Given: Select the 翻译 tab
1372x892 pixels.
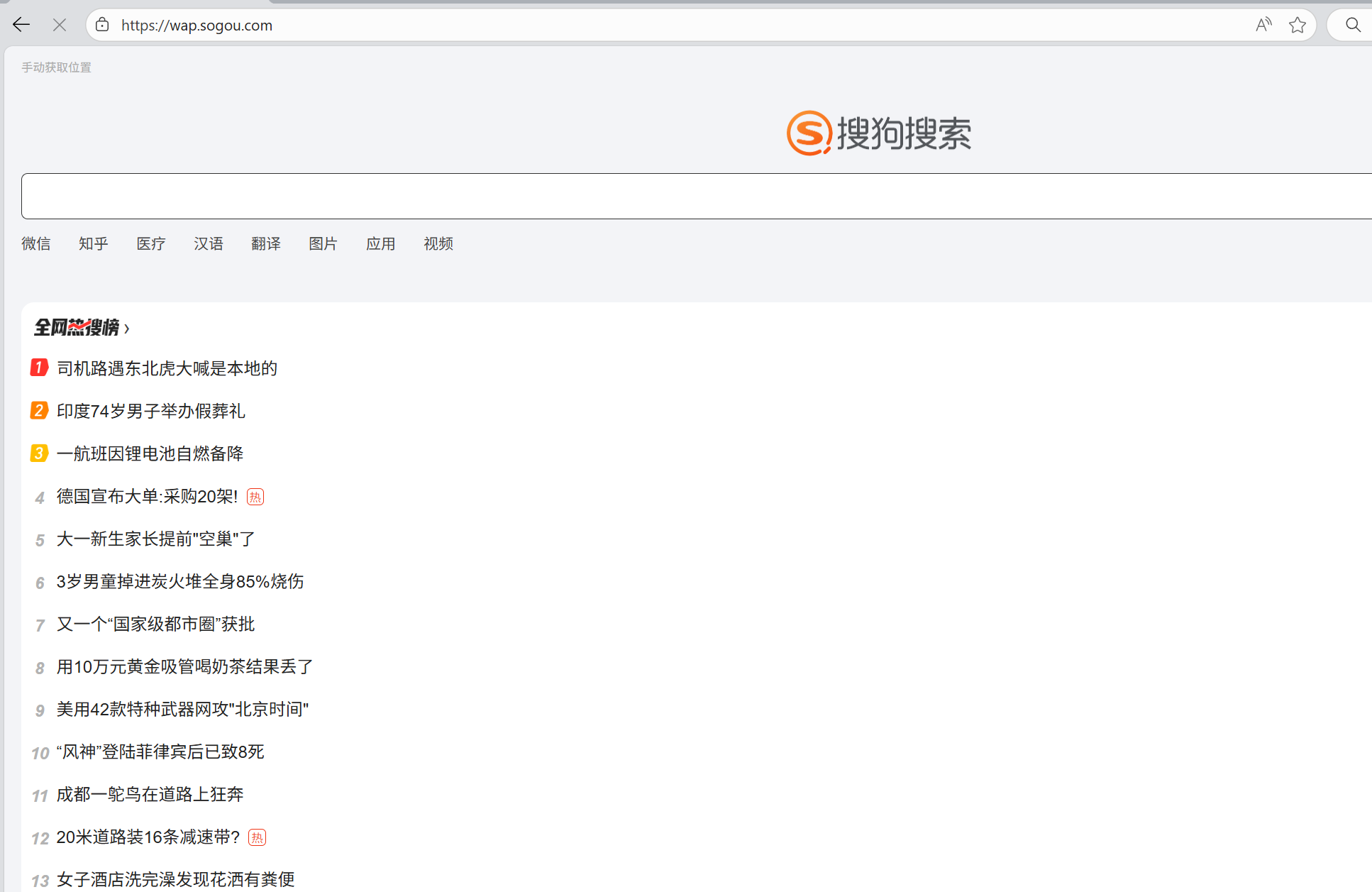Looking at the screenshot, I should point(266,243).
